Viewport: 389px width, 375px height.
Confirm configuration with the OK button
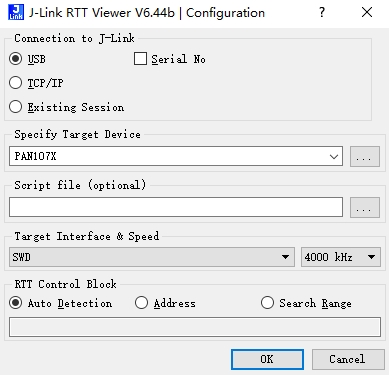tap(267, 359)
